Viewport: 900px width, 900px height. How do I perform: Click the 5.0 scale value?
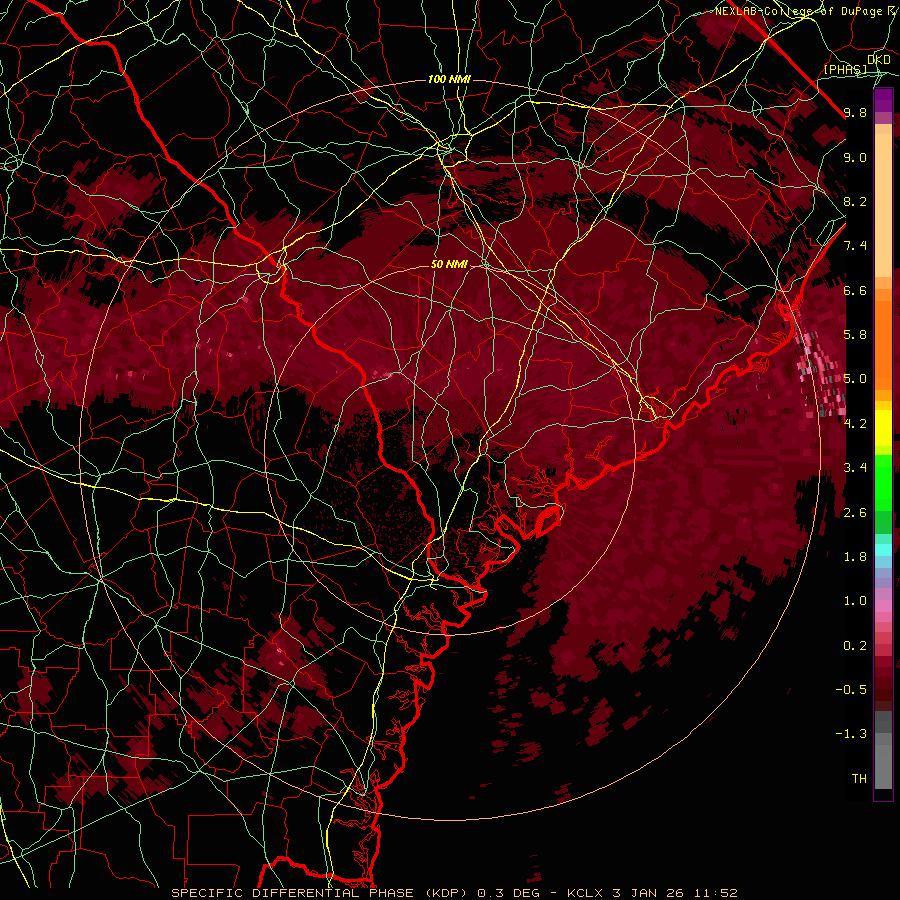[855, 379]
